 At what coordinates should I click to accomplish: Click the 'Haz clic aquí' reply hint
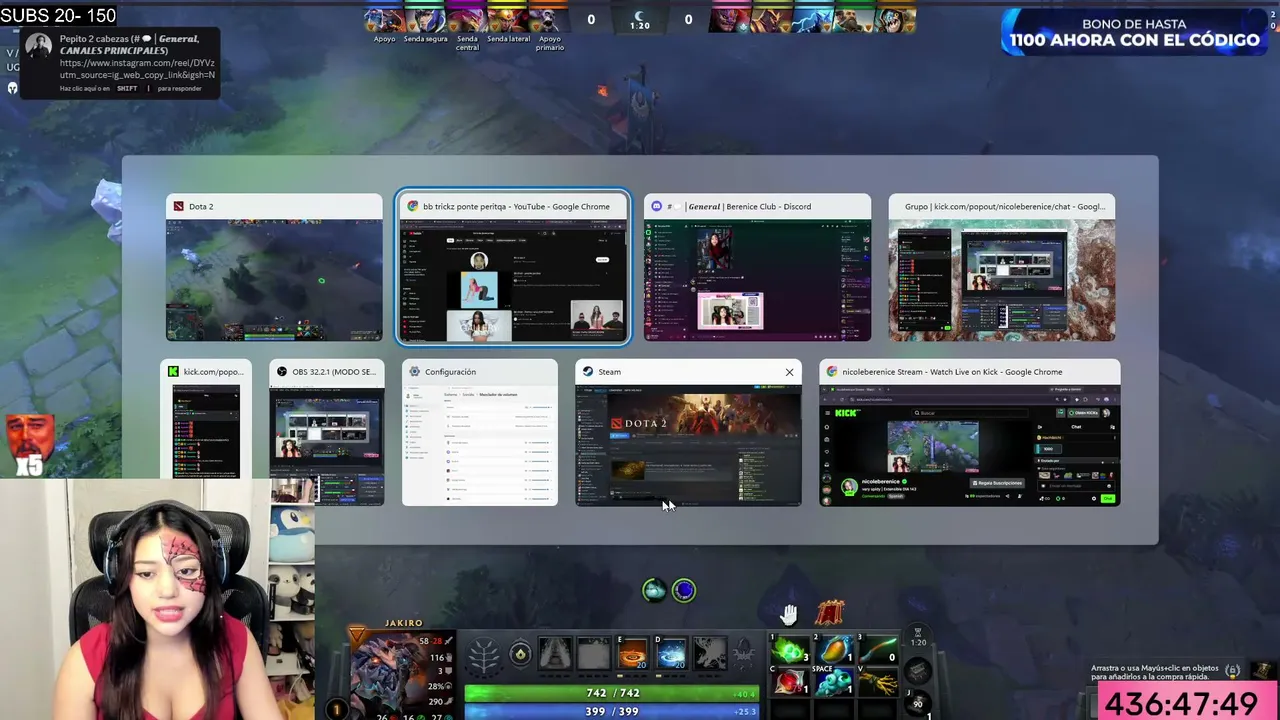[x=131, y=89]
